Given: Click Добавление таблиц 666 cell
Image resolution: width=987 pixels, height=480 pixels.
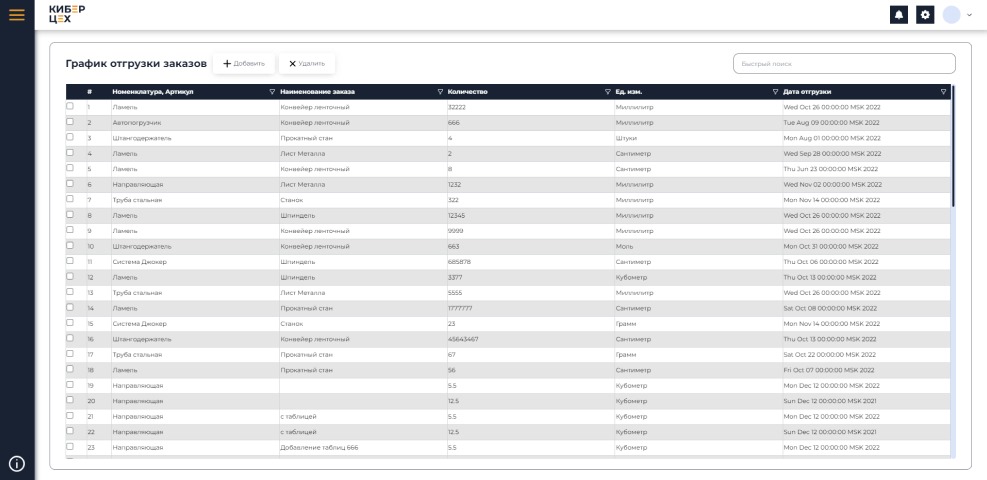Looking at the screenshot, I should coord(363,447).
